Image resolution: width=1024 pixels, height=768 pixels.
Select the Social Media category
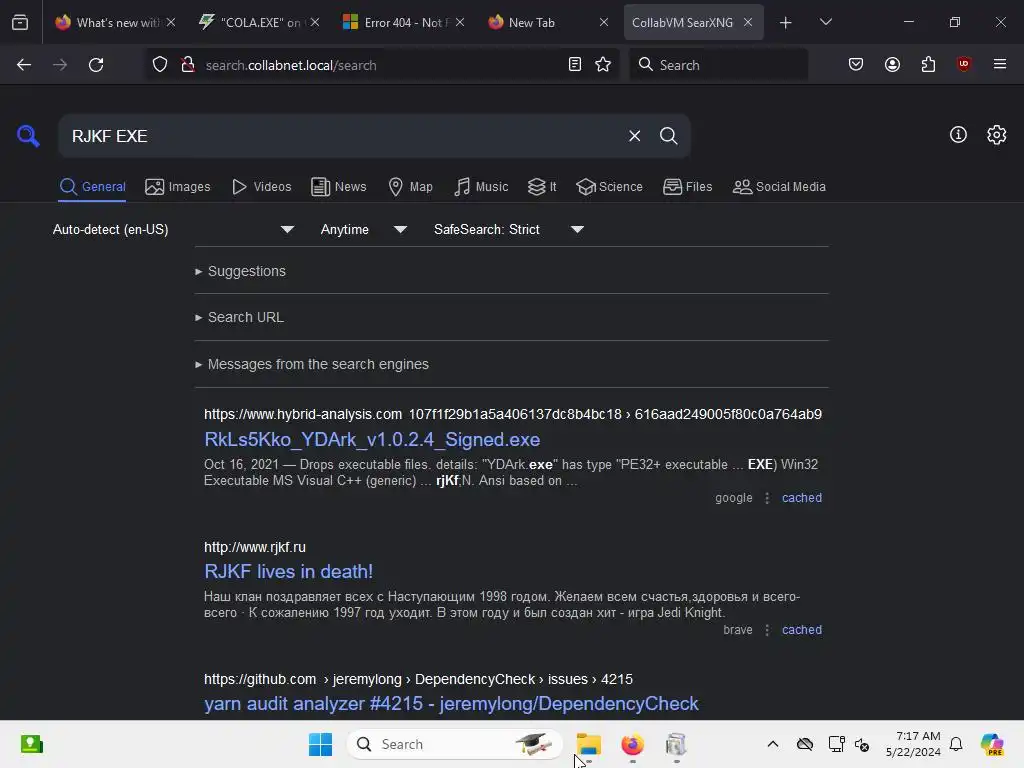pos(779,187)
